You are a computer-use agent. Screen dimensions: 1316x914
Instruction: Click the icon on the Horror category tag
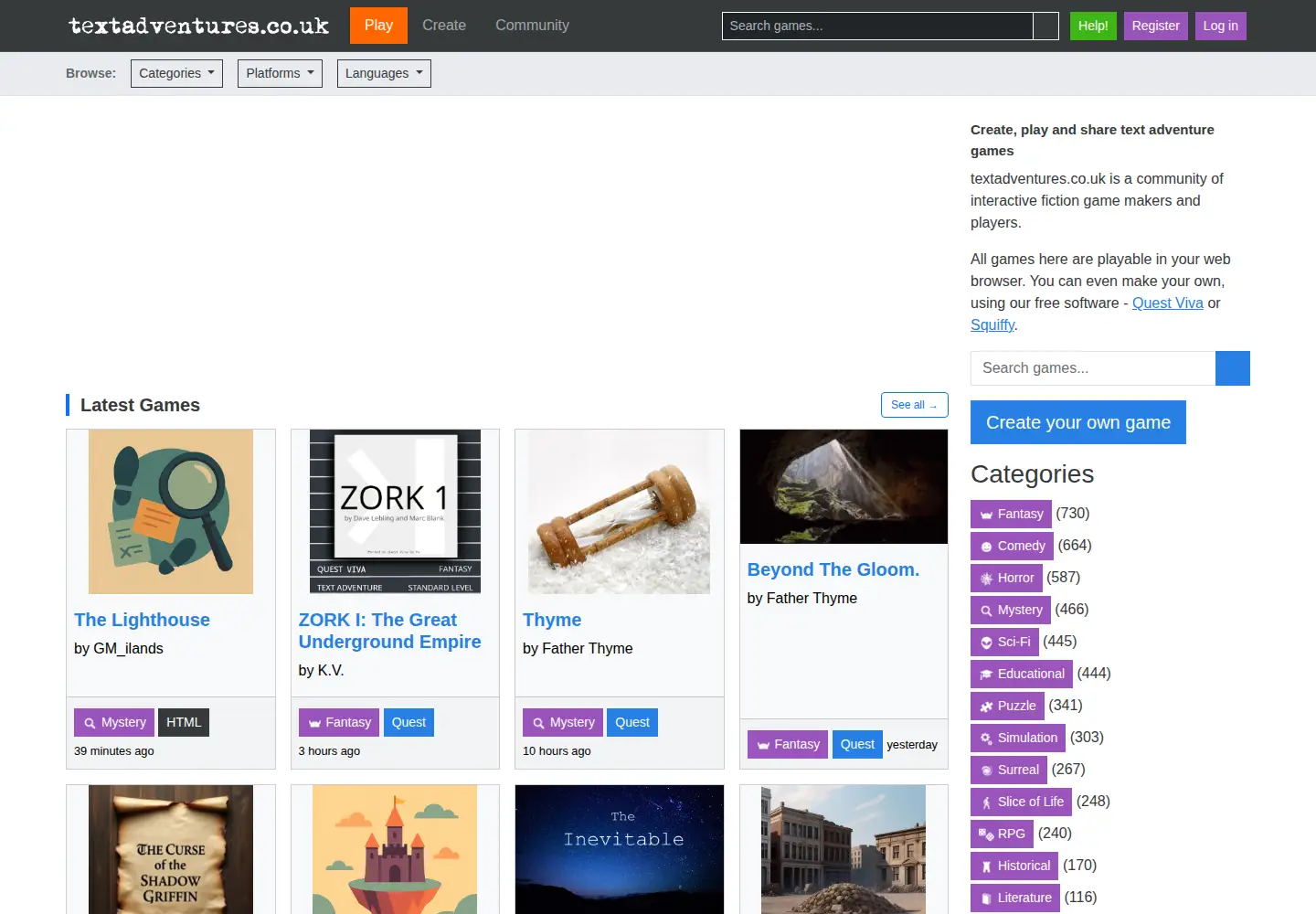pos(986,579)
